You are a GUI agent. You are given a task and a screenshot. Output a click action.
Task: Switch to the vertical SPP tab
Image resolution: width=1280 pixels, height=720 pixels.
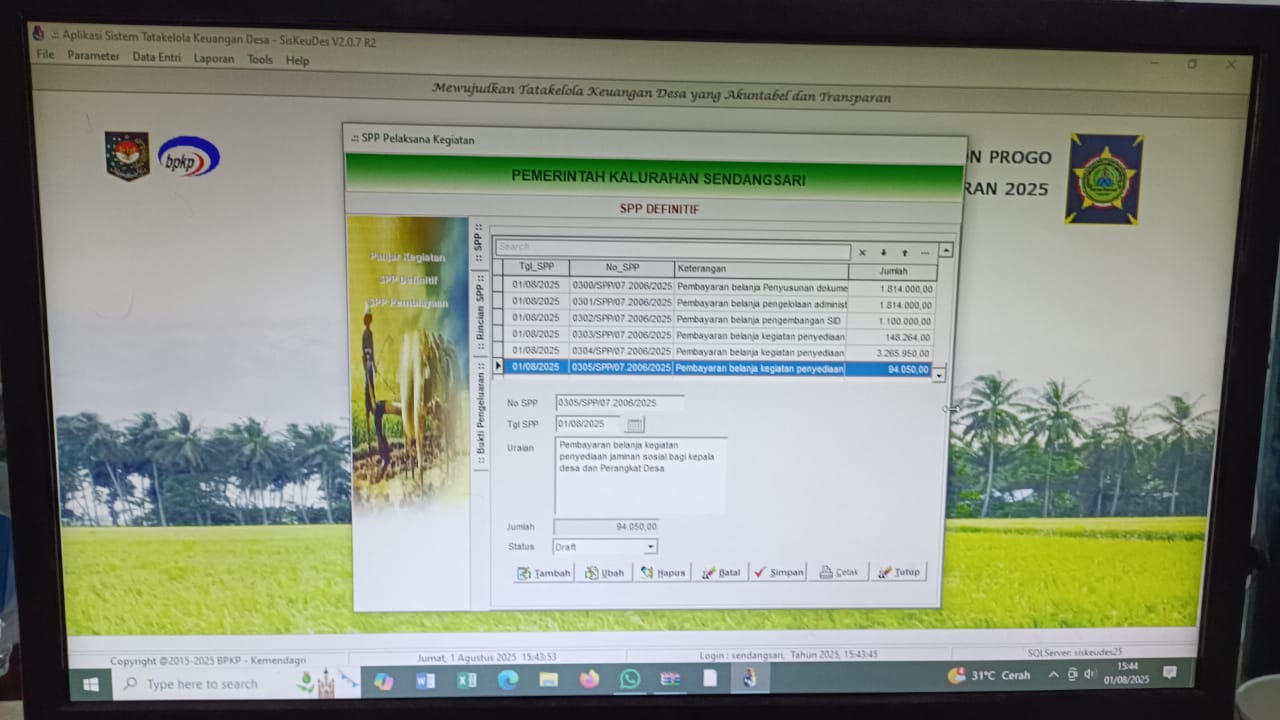[478, 241]
